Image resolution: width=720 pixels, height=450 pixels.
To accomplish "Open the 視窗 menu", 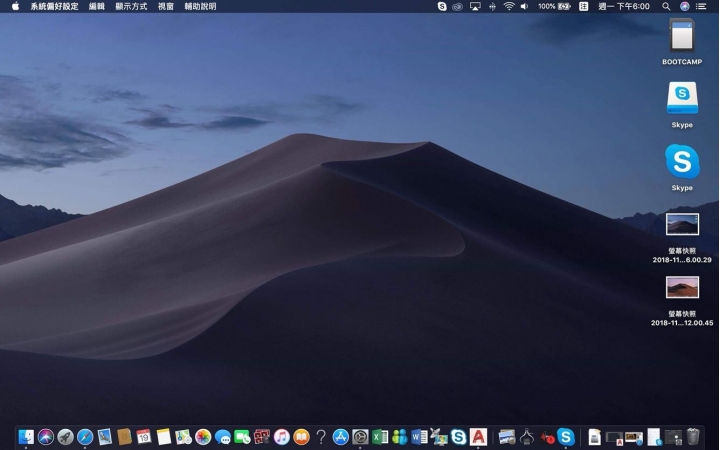I will [166, 6].
